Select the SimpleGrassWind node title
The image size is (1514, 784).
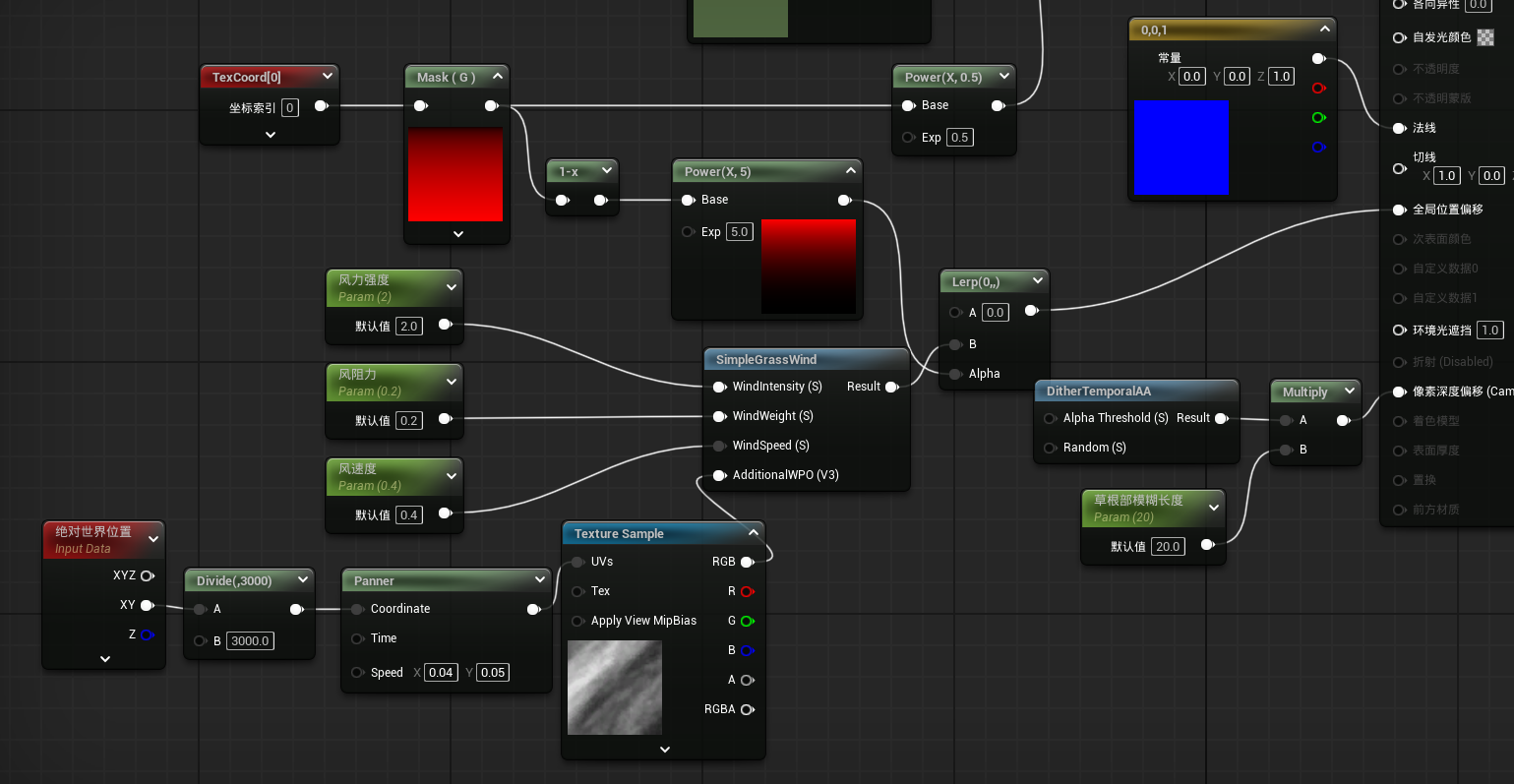(x=766, y=360)
